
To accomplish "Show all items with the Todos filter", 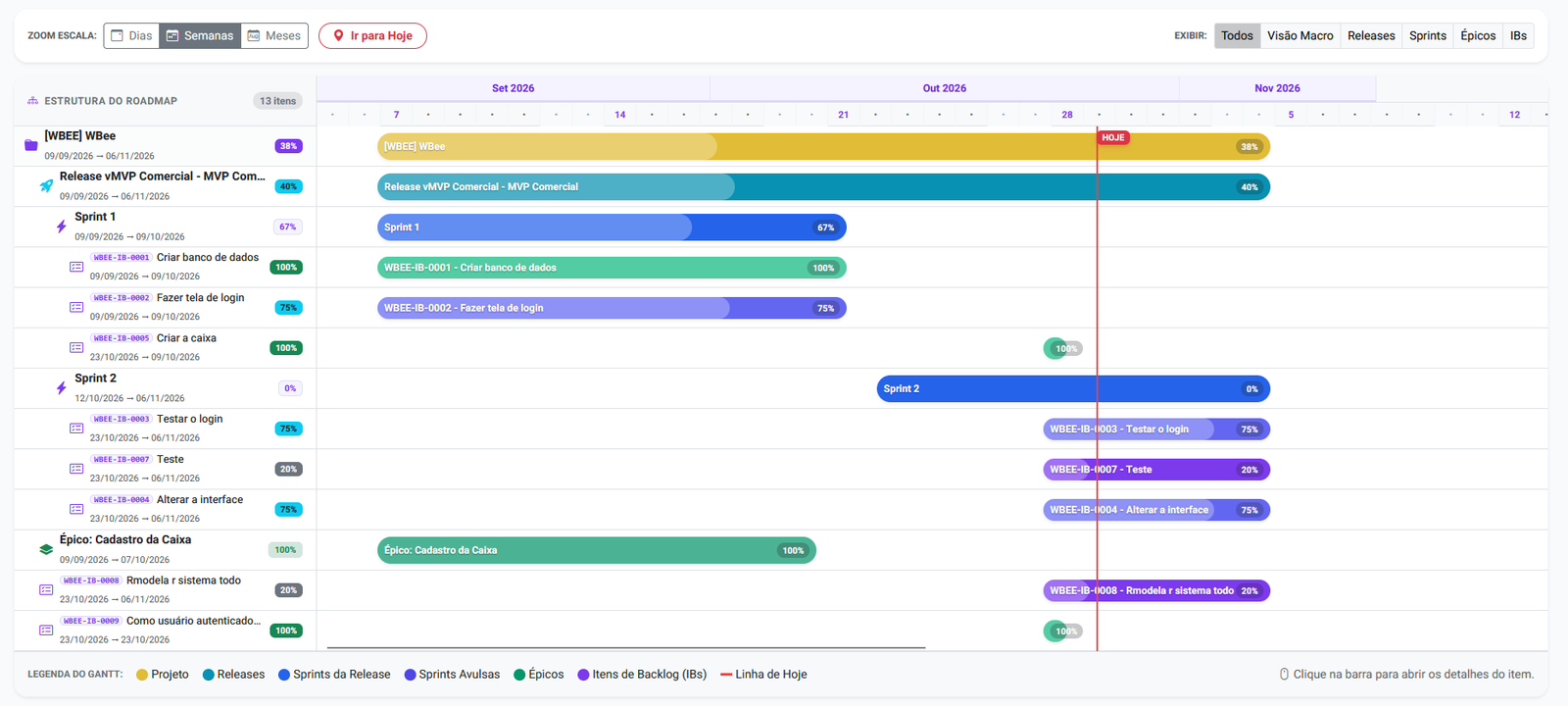I will click(1237, 35).
